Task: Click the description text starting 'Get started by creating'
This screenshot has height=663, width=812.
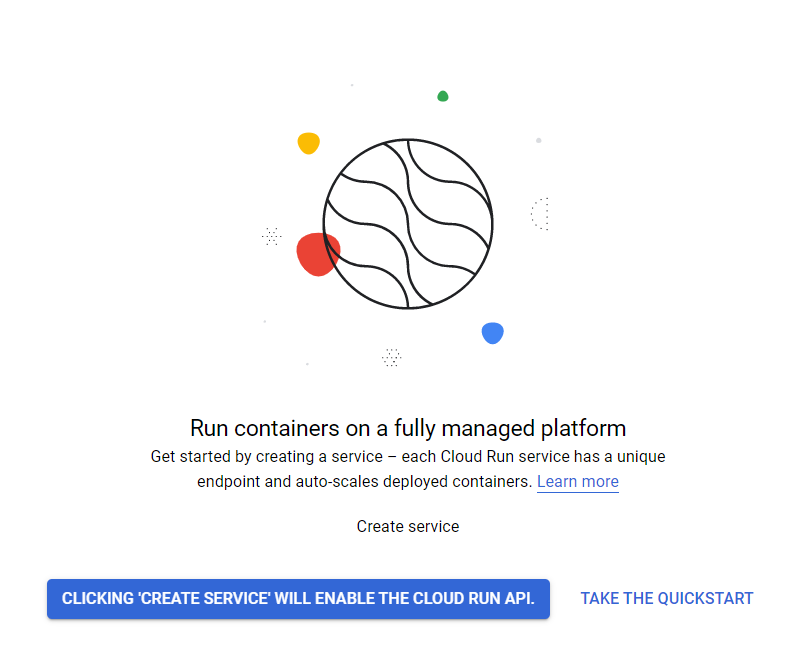Action: [408, 469]
